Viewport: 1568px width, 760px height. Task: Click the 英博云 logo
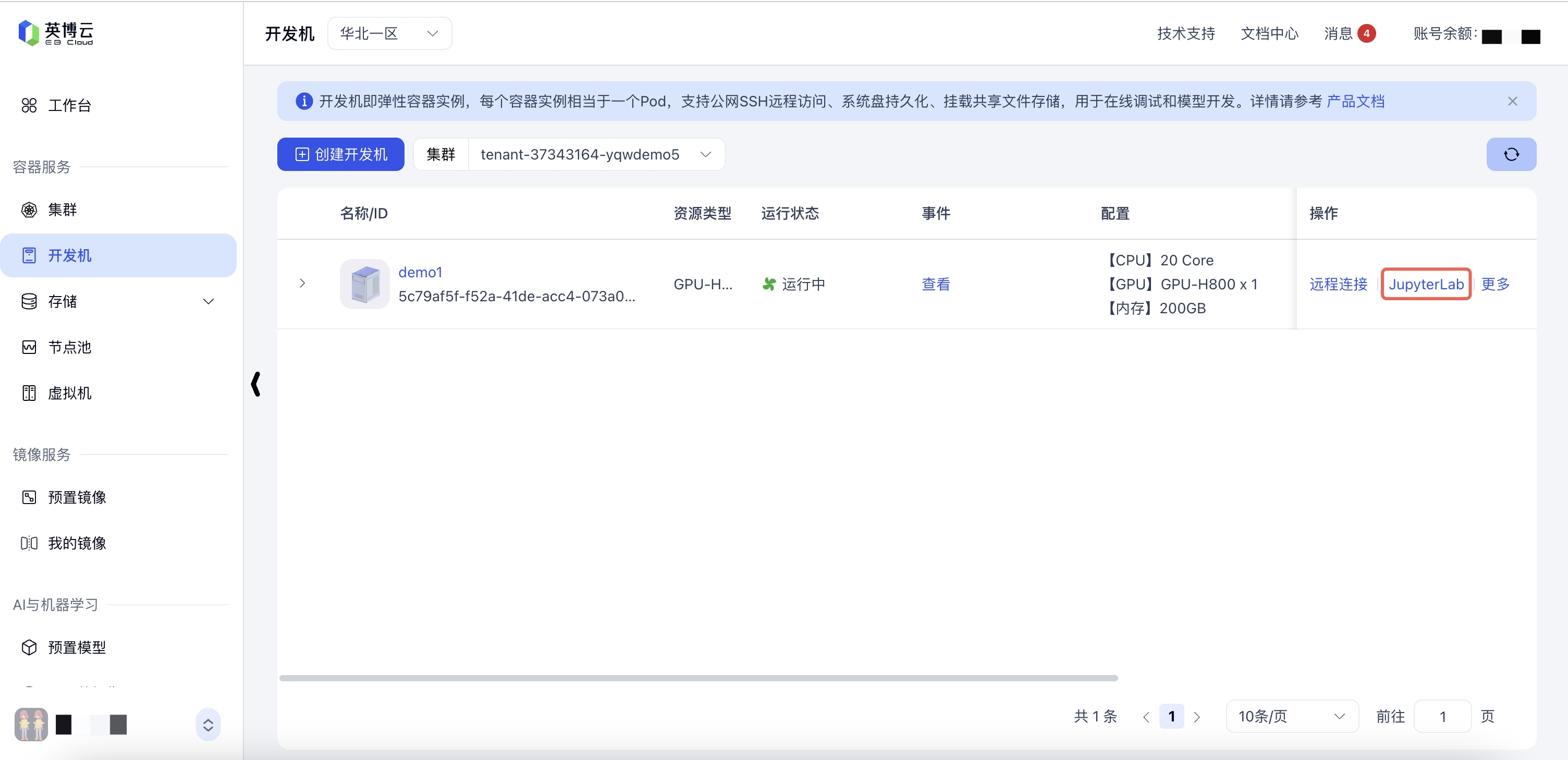56,33
